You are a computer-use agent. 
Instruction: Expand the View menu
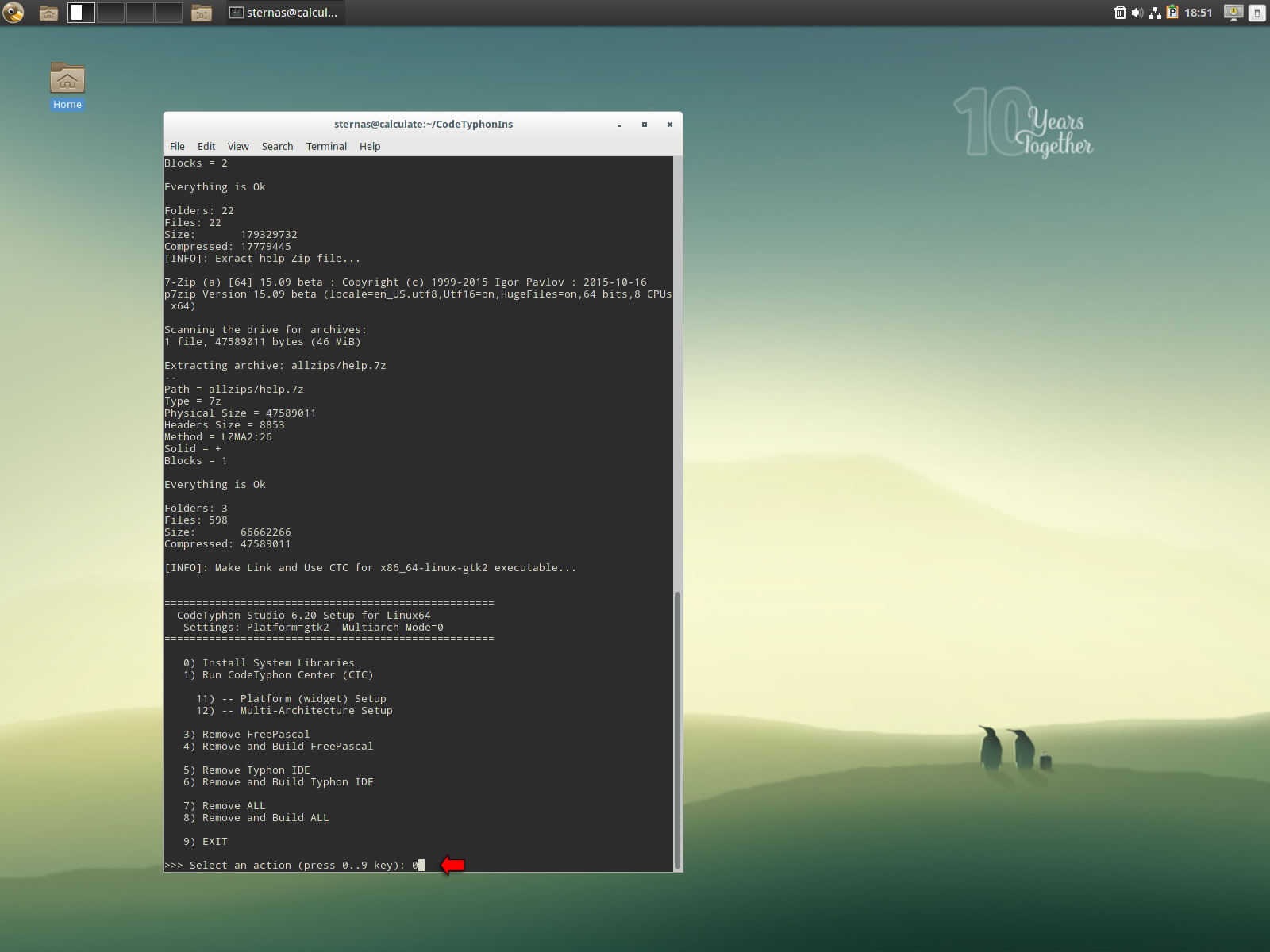(238, 146)
